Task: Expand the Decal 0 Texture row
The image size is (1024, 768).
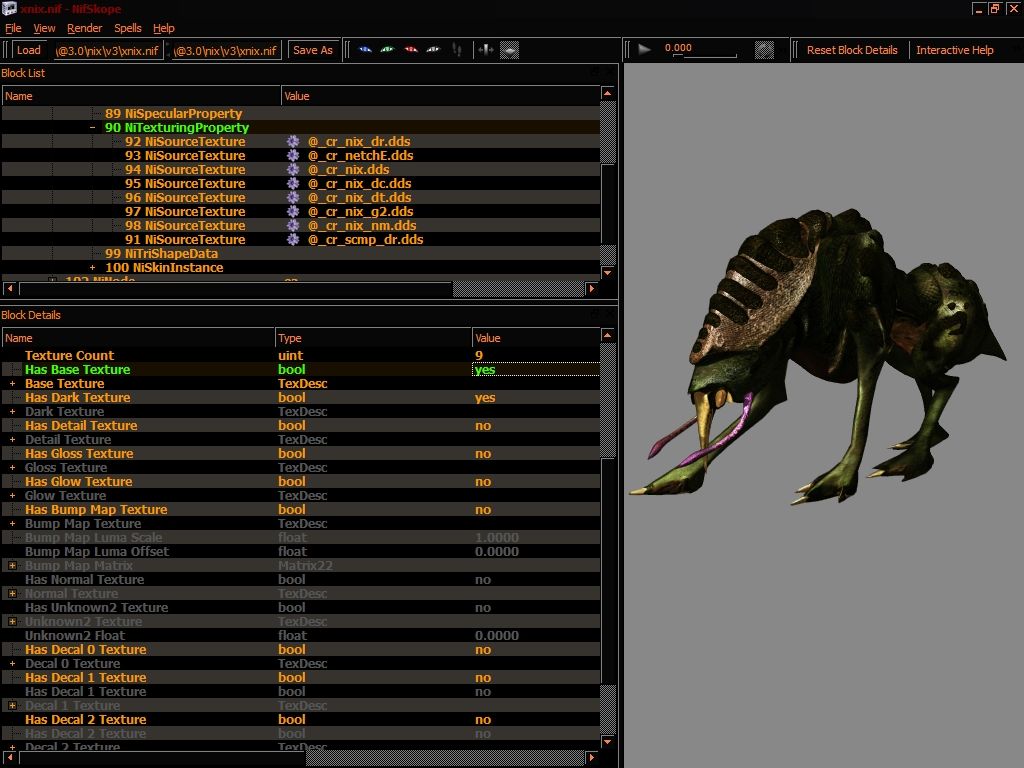Action: [12, 664]
